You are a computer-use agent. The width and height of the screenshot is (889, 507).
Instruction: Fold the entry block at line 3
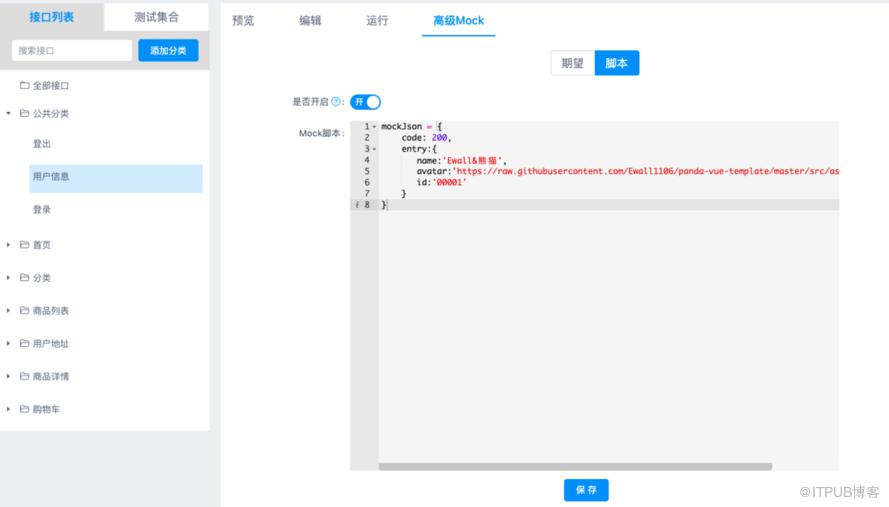pos(374,149)
